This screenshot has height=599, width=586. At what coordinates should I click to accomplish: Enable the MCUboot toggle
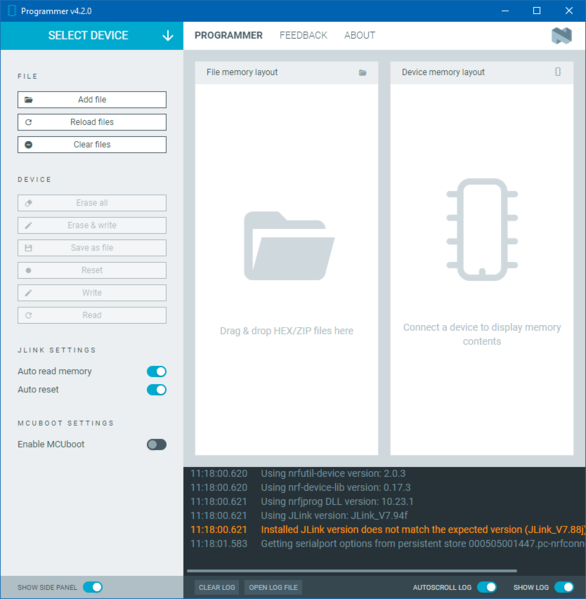[157, 444]
